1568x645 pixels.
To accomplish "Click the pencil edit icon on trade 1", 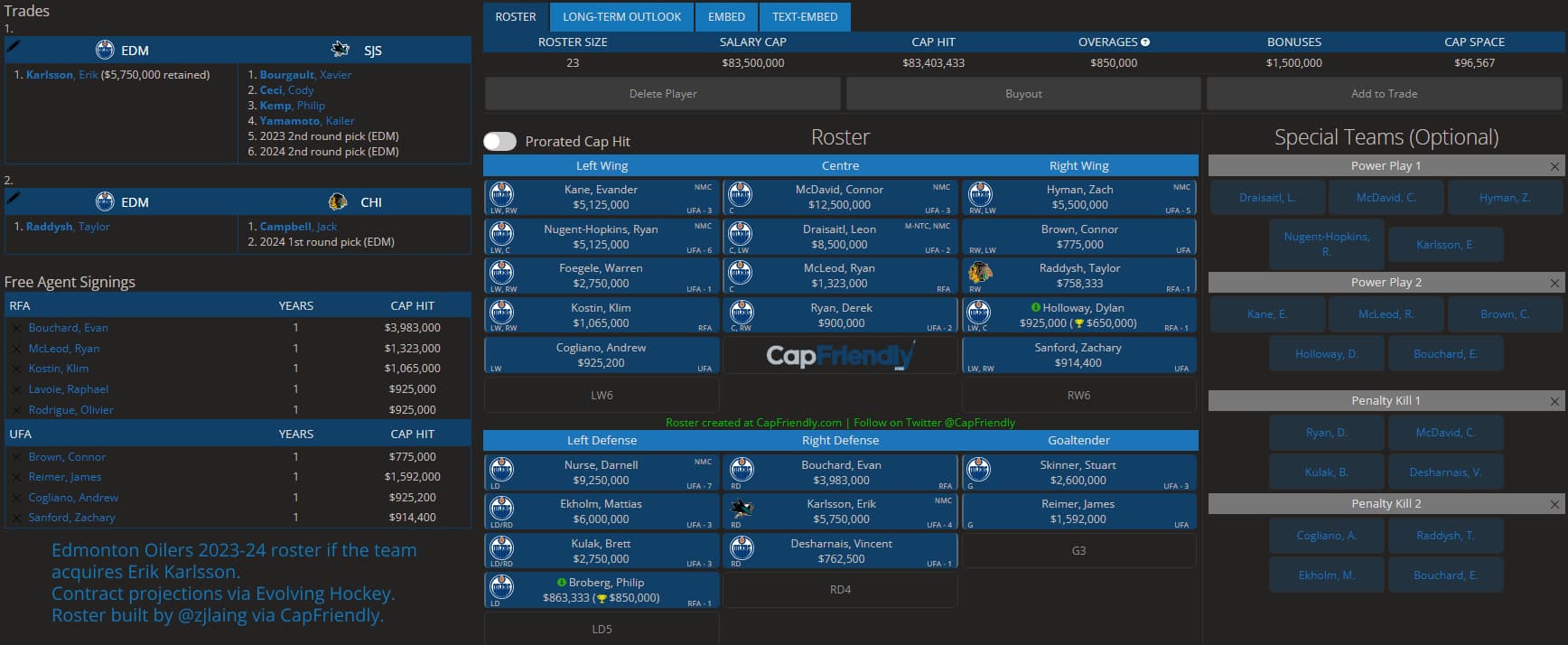I will click(x=14, y=44).
